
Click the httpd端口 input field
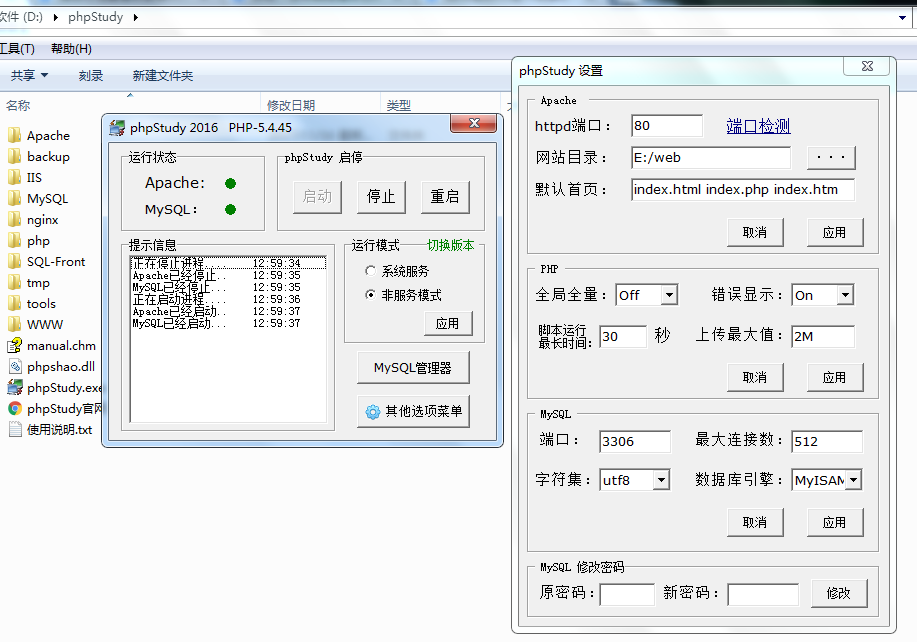click(x=667, y=126)
